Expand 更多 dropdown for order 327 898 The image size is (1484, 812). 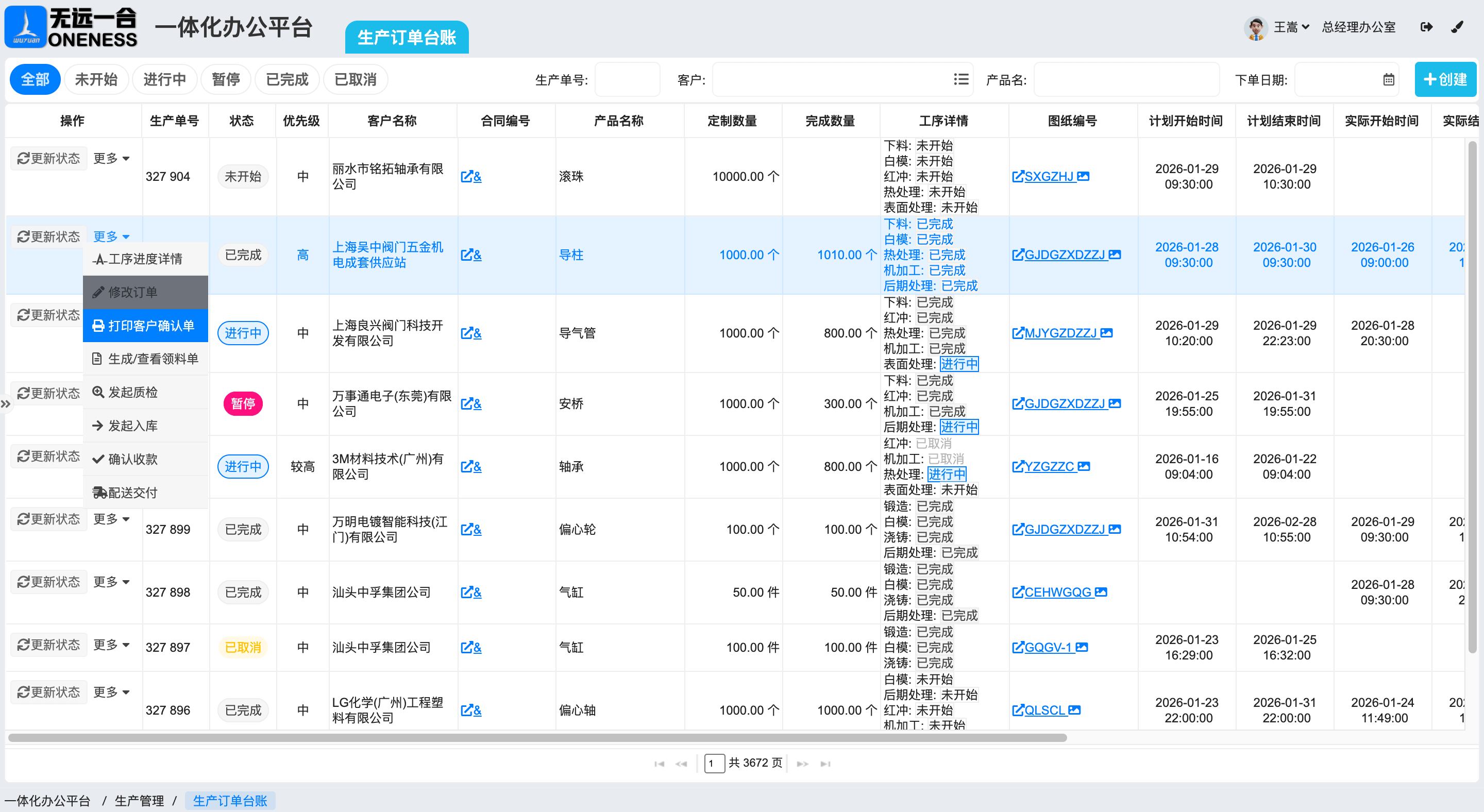(111, 582)
